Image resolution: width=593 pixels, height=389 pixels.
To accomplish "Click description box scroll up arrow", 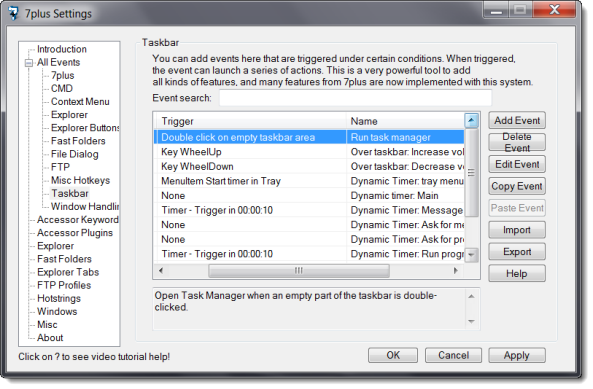I will tap(471, 296).
